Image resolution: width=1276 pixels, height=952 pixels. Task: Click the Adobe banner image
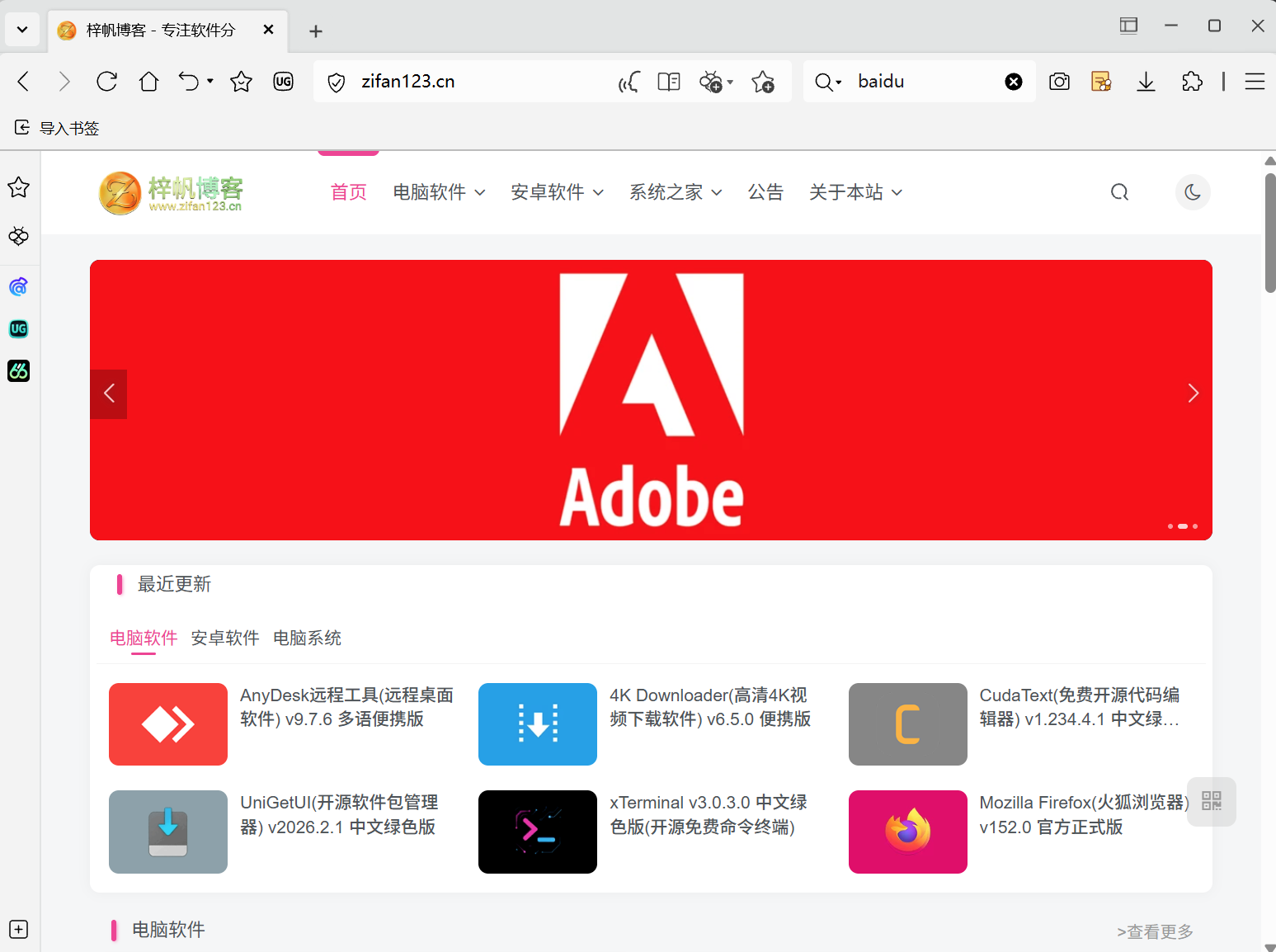[651, 400]
